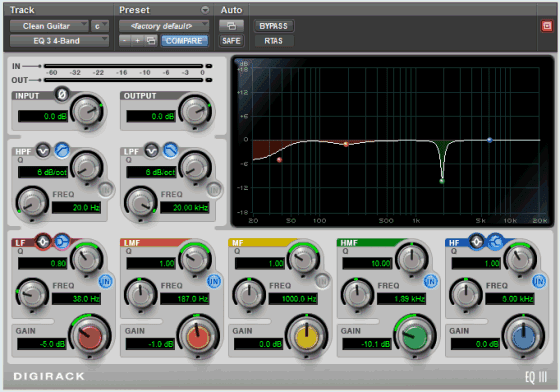Click the HPF frequency 20.0 Hz field
Image resolution: width=560 pixels, height=392 pixels.
coord(76,207)
